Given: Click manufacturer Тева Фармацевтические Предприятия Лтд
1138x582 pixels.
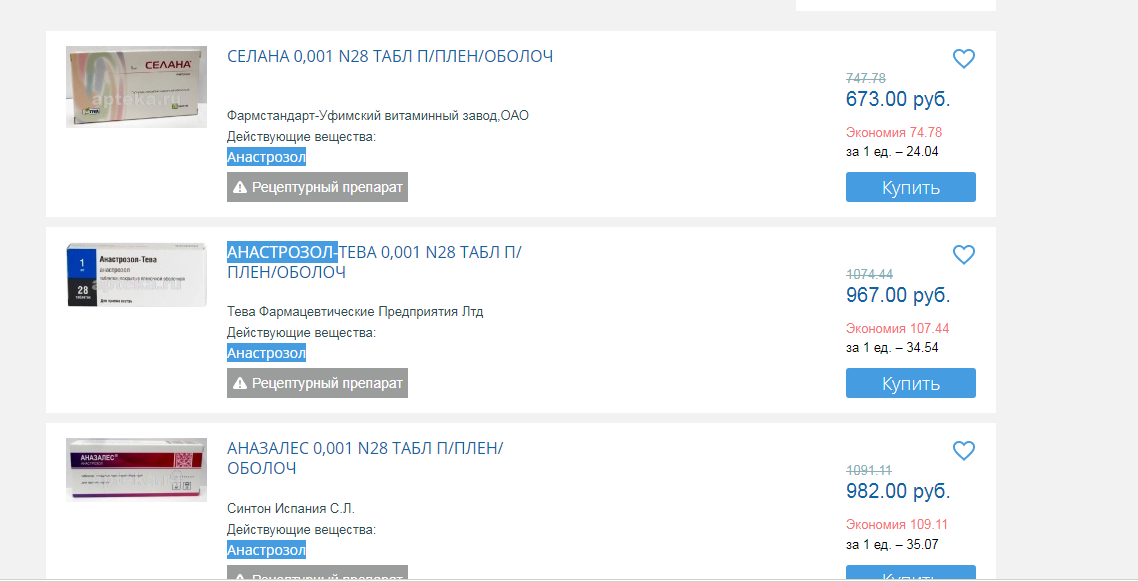Looking at the screenshot, I should (355, 312).
